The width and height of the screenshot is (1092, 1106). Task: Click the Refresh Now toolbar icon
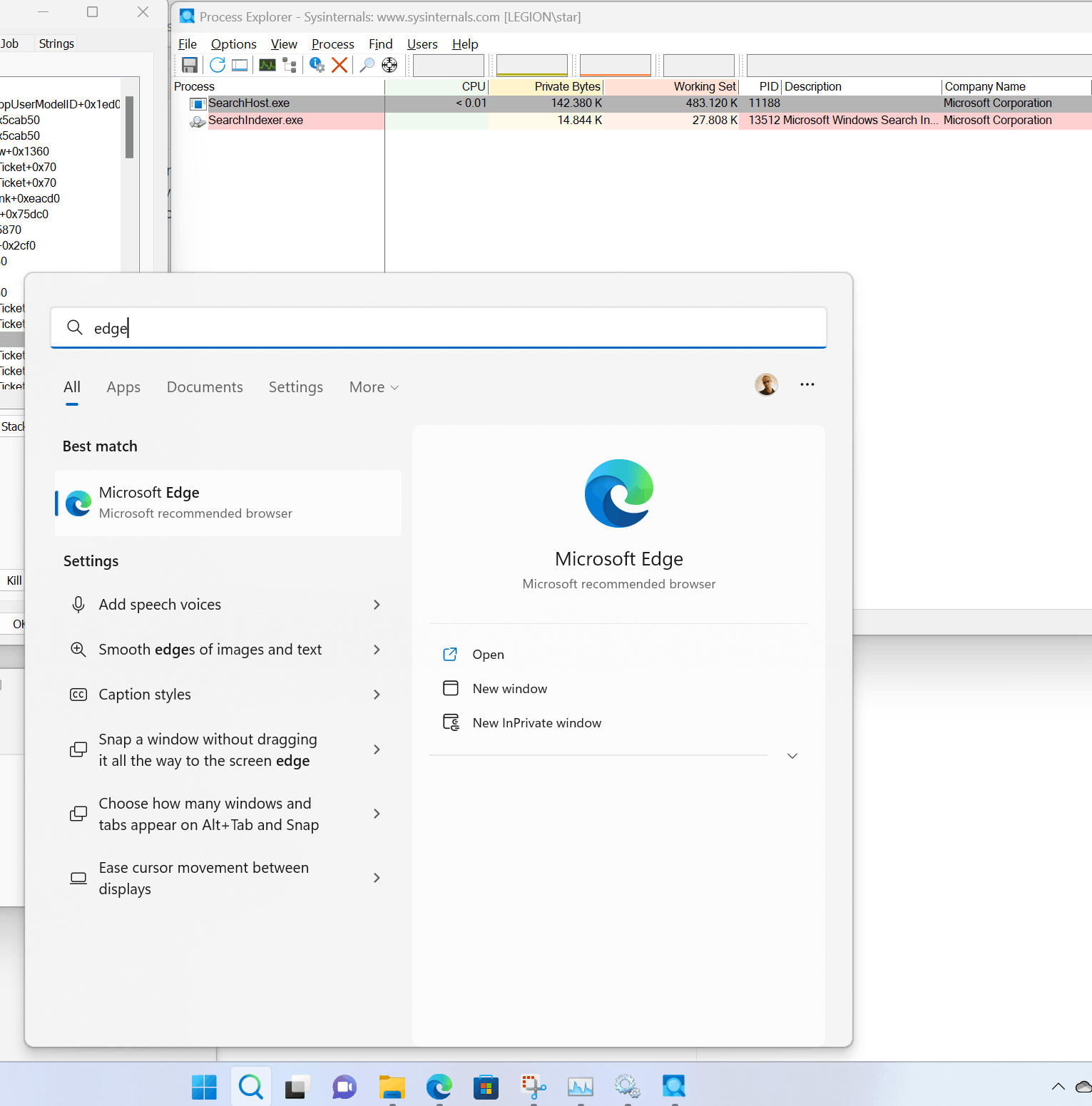[x=218, y=65]
